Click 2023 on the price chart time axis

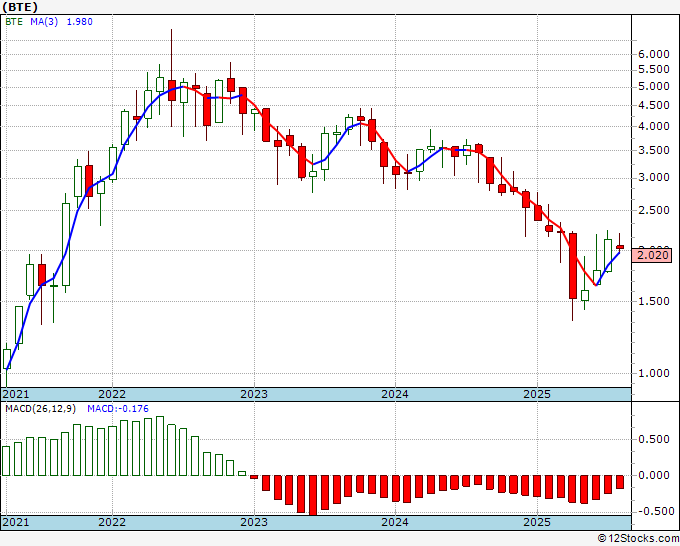pyautogui.click(x=254, y=394)
